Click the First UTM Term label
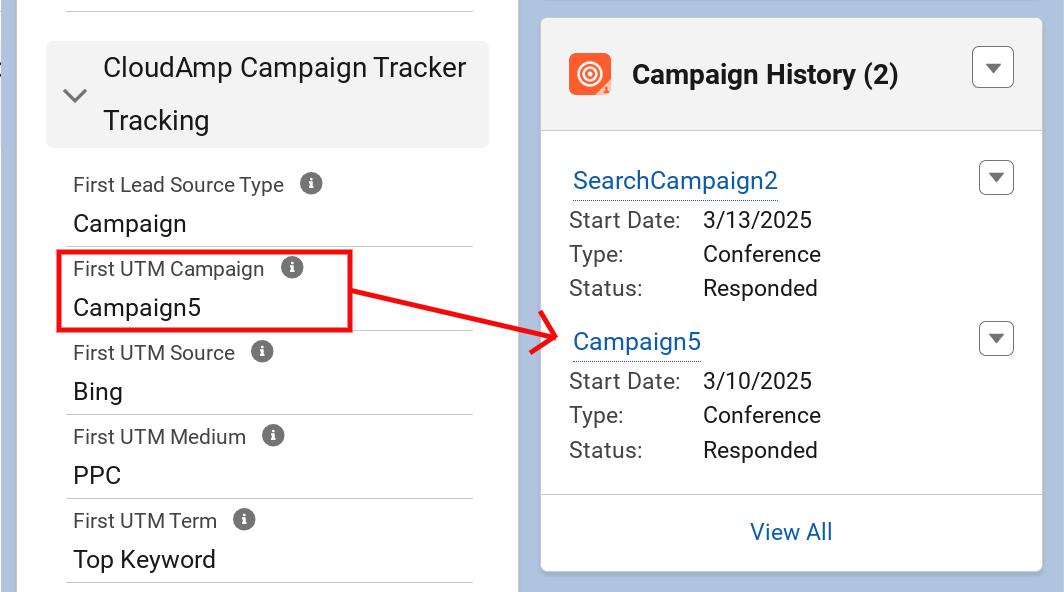The height and width of the screenshot is (592, 1064). pos(145,521)
